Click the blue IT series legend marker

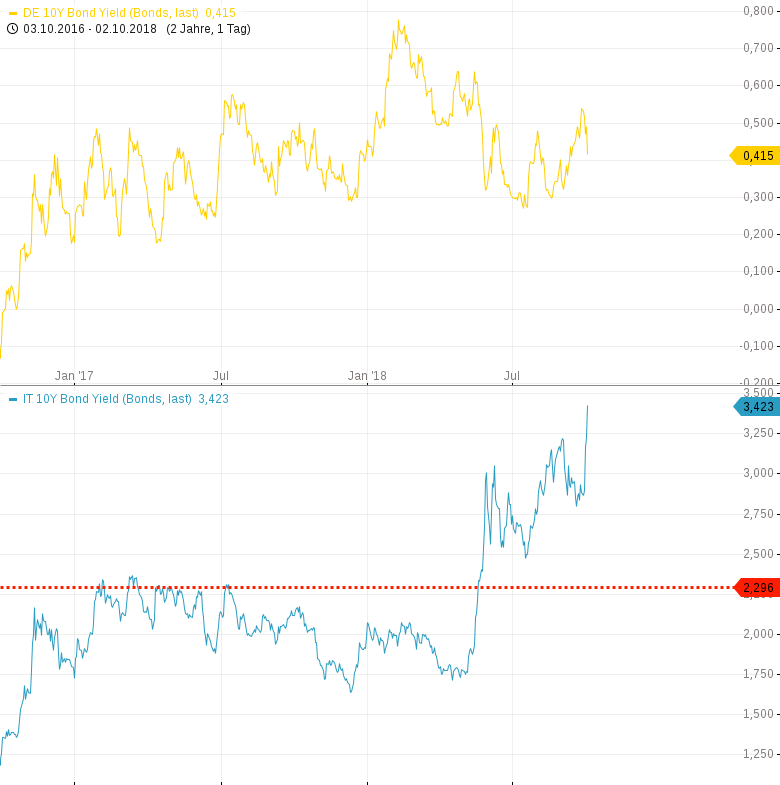(x=13, y=400)
